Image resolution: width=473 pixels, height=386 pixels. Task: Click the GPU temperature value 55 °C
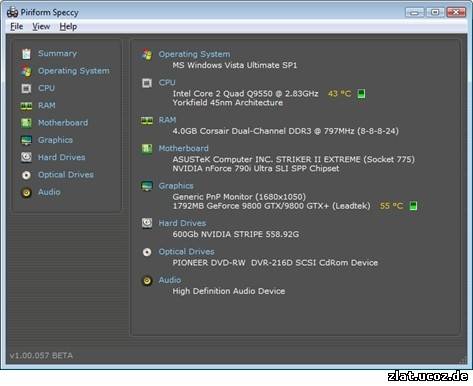392,206
